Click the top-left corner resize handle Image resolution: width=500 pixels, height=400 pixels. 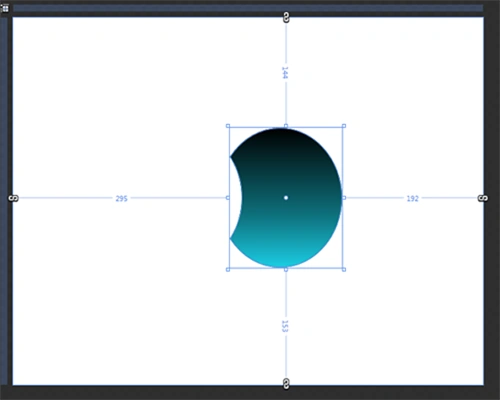[x=228, y=126]
